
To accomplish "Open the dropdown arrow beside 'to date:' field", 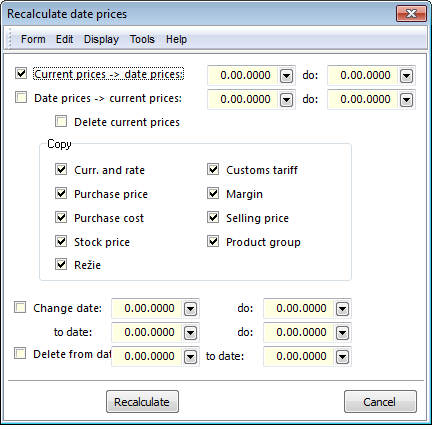I will [x=190, y=333].
